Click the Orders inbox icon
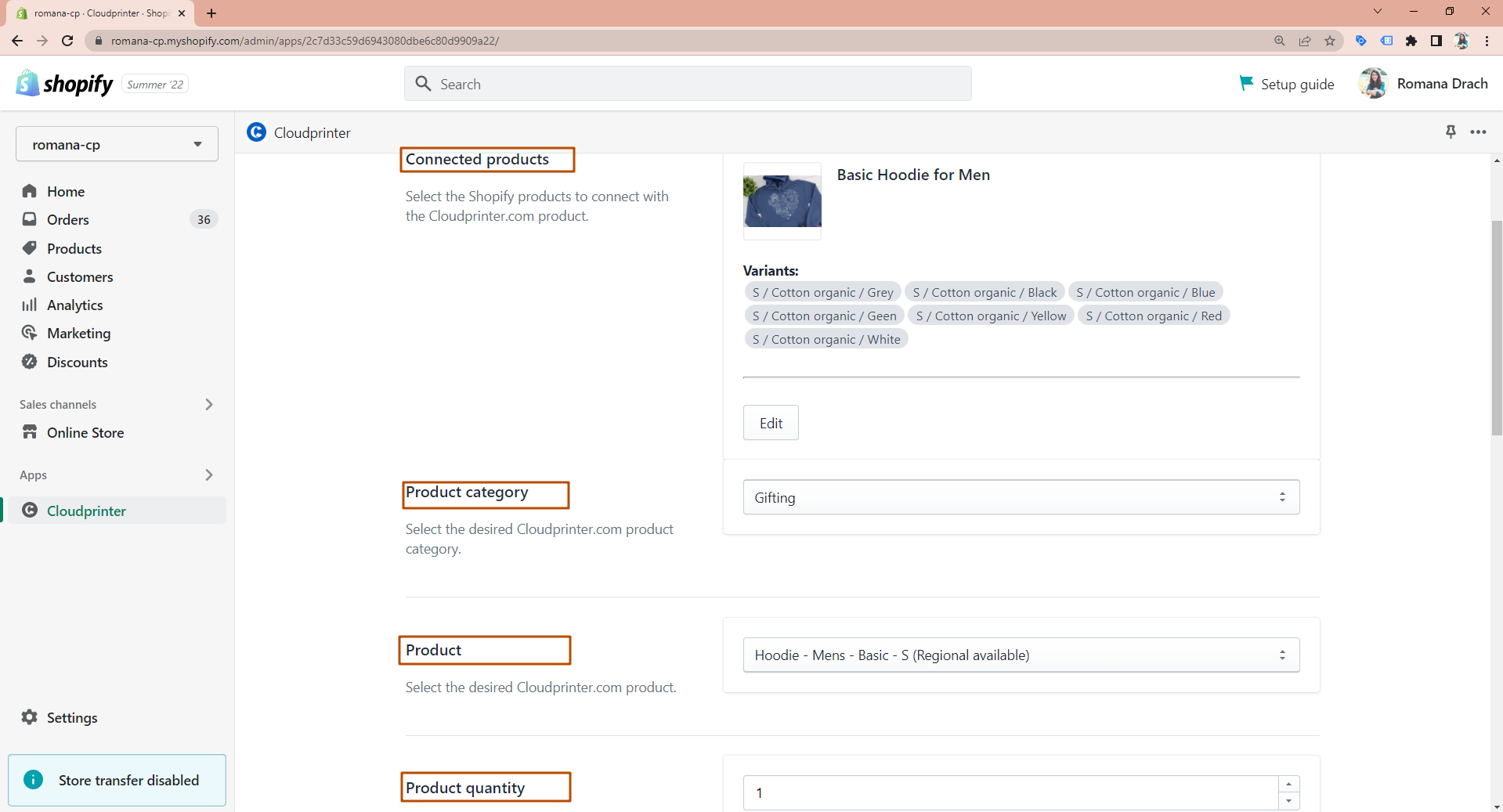 30,219
